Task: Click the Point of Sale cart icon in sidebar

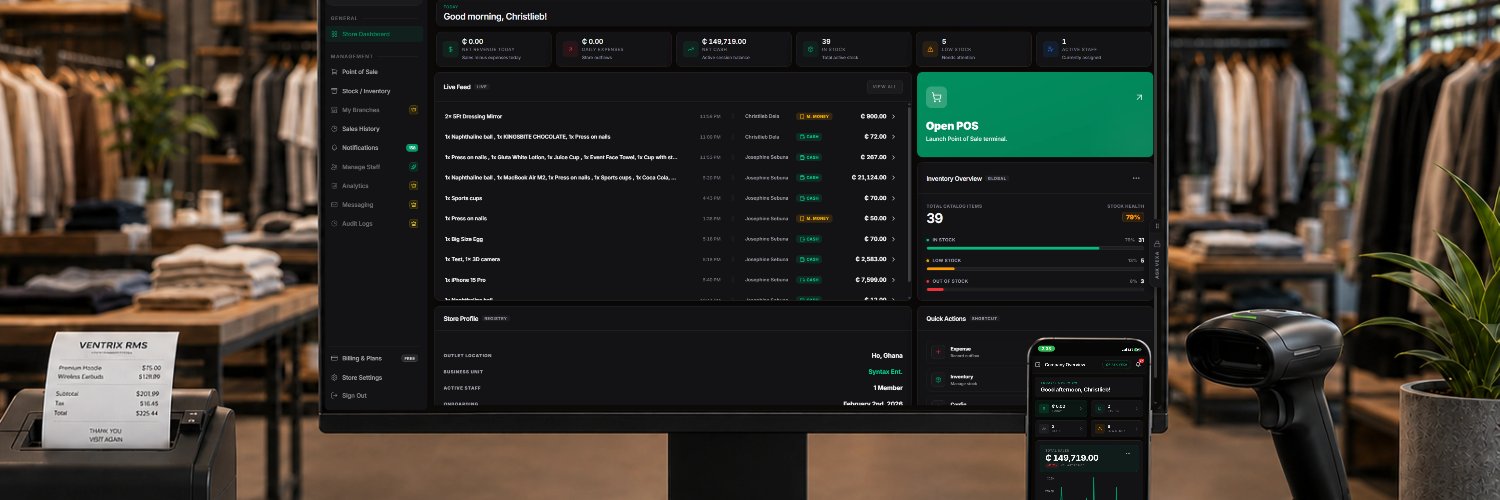Action: pyautogui.click(x=334, y=72)
